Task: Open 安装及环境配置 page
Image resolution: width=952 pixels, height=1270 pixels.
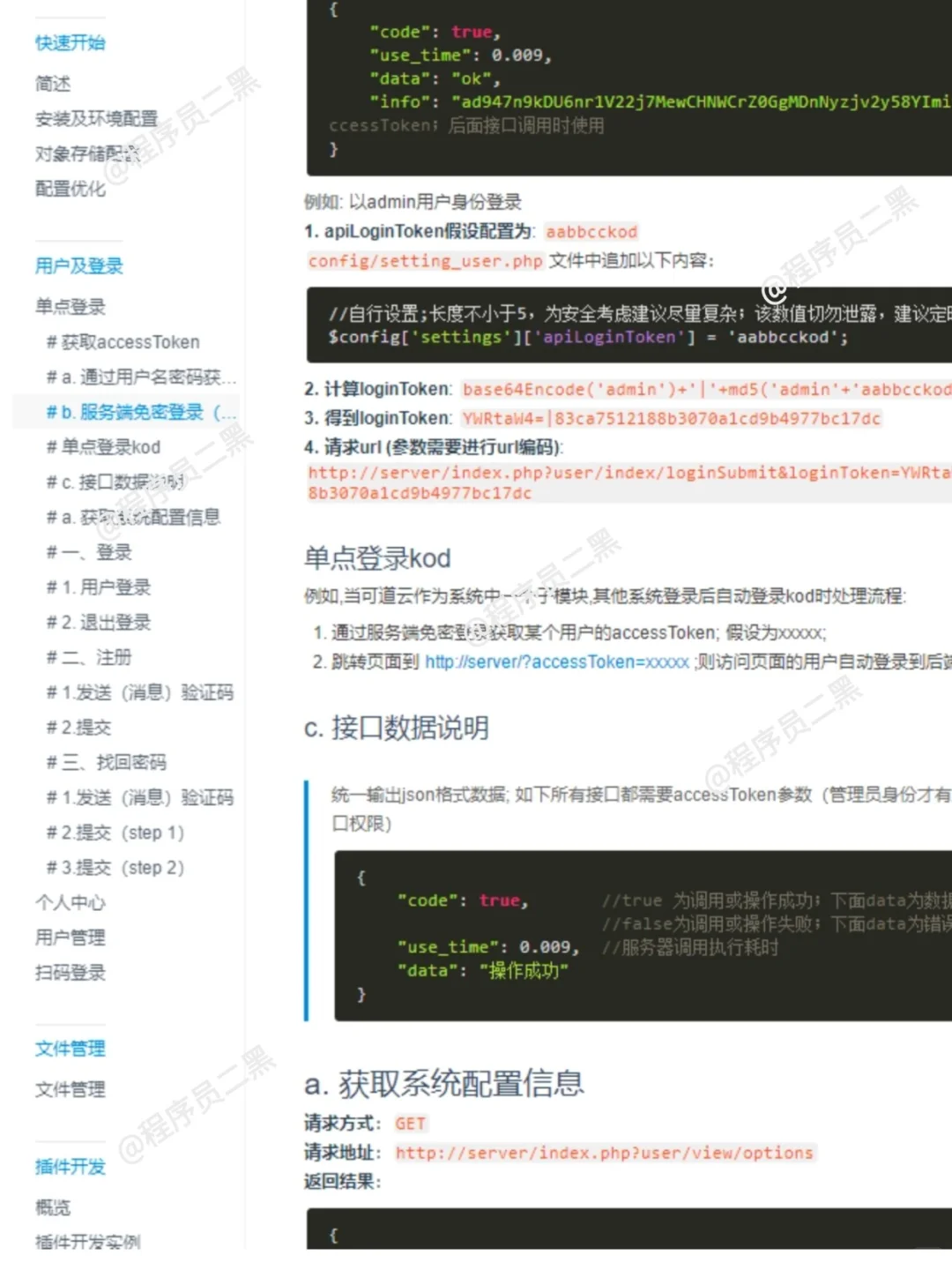Action: pyautogui.click(x=93, y=117)
